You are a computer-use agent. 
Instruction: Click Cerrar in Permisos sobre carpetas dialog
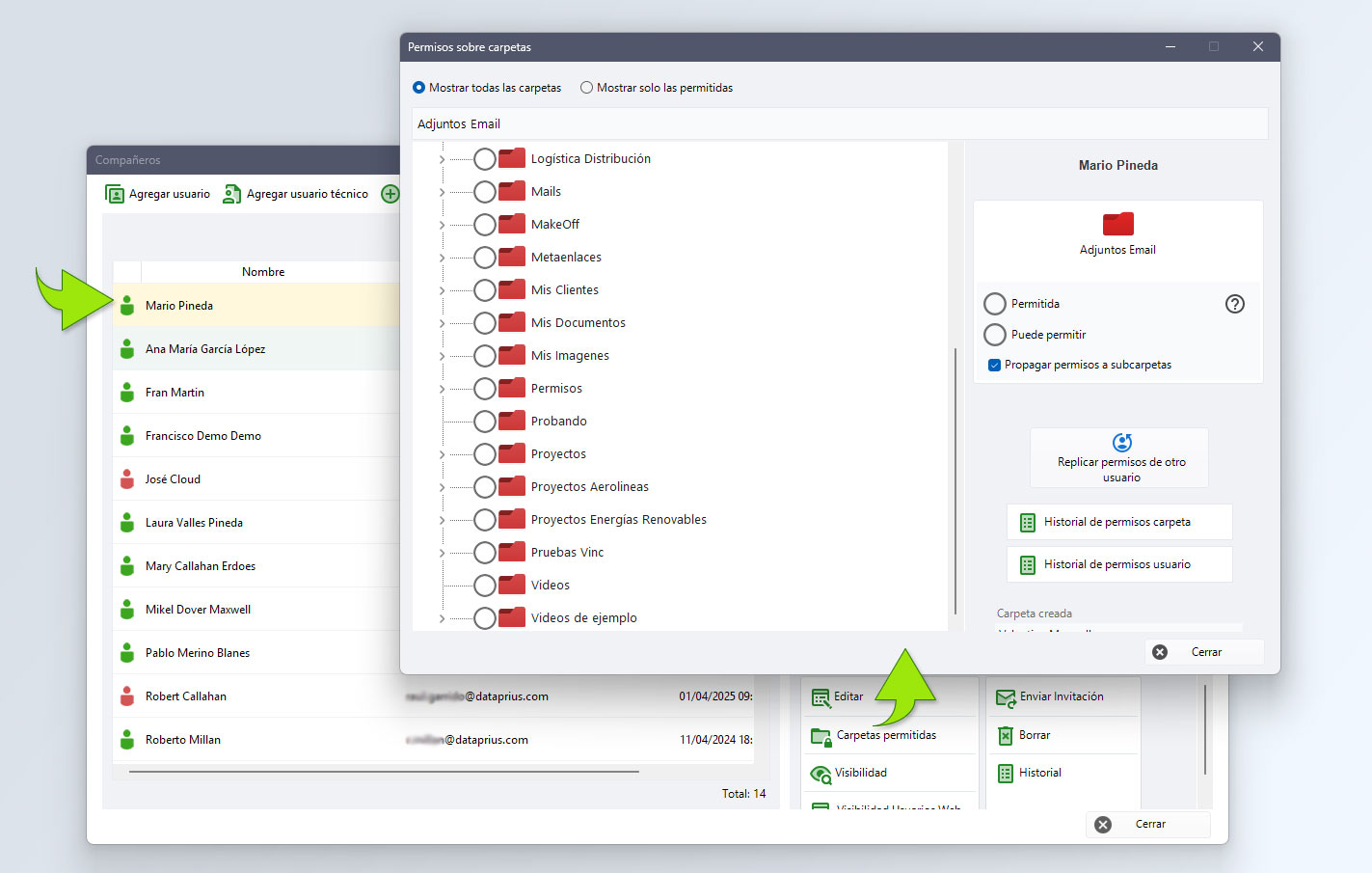pyautogui.click(x=1204, y=652)
